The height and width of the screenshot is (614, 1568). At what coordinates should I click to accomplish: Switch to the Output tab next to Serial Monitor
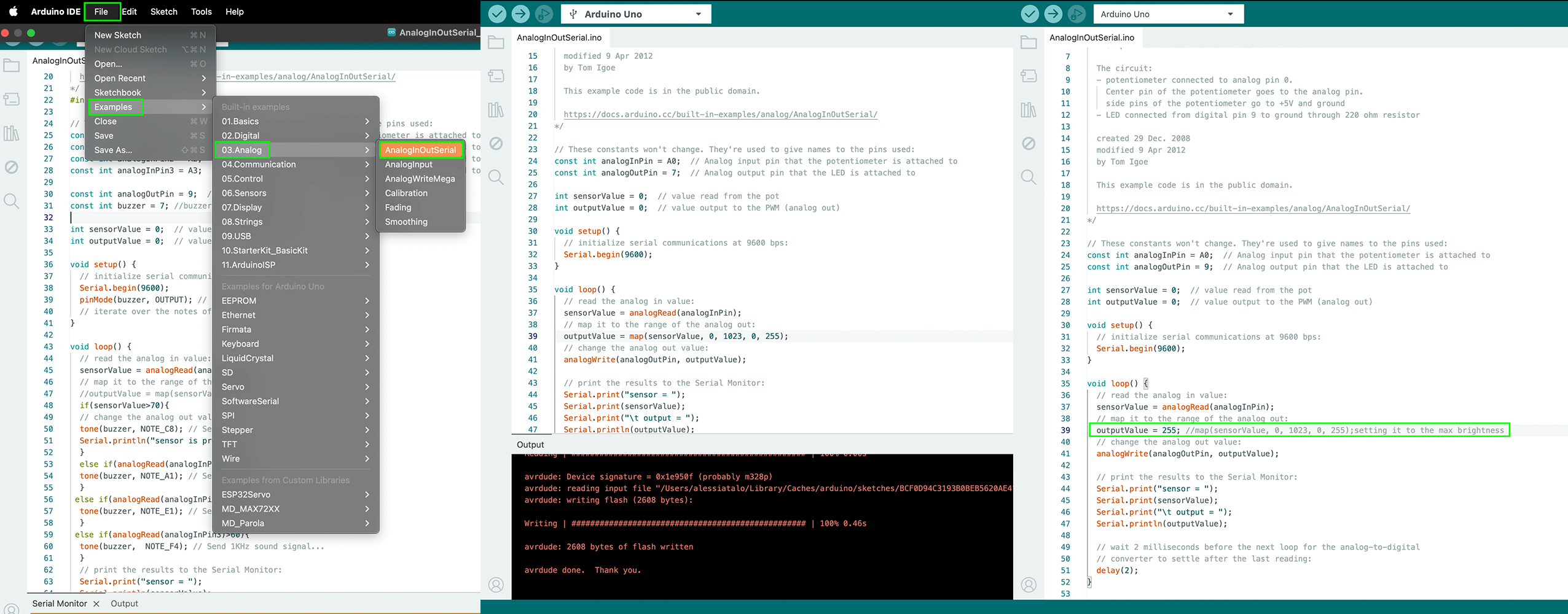[124, 604]
